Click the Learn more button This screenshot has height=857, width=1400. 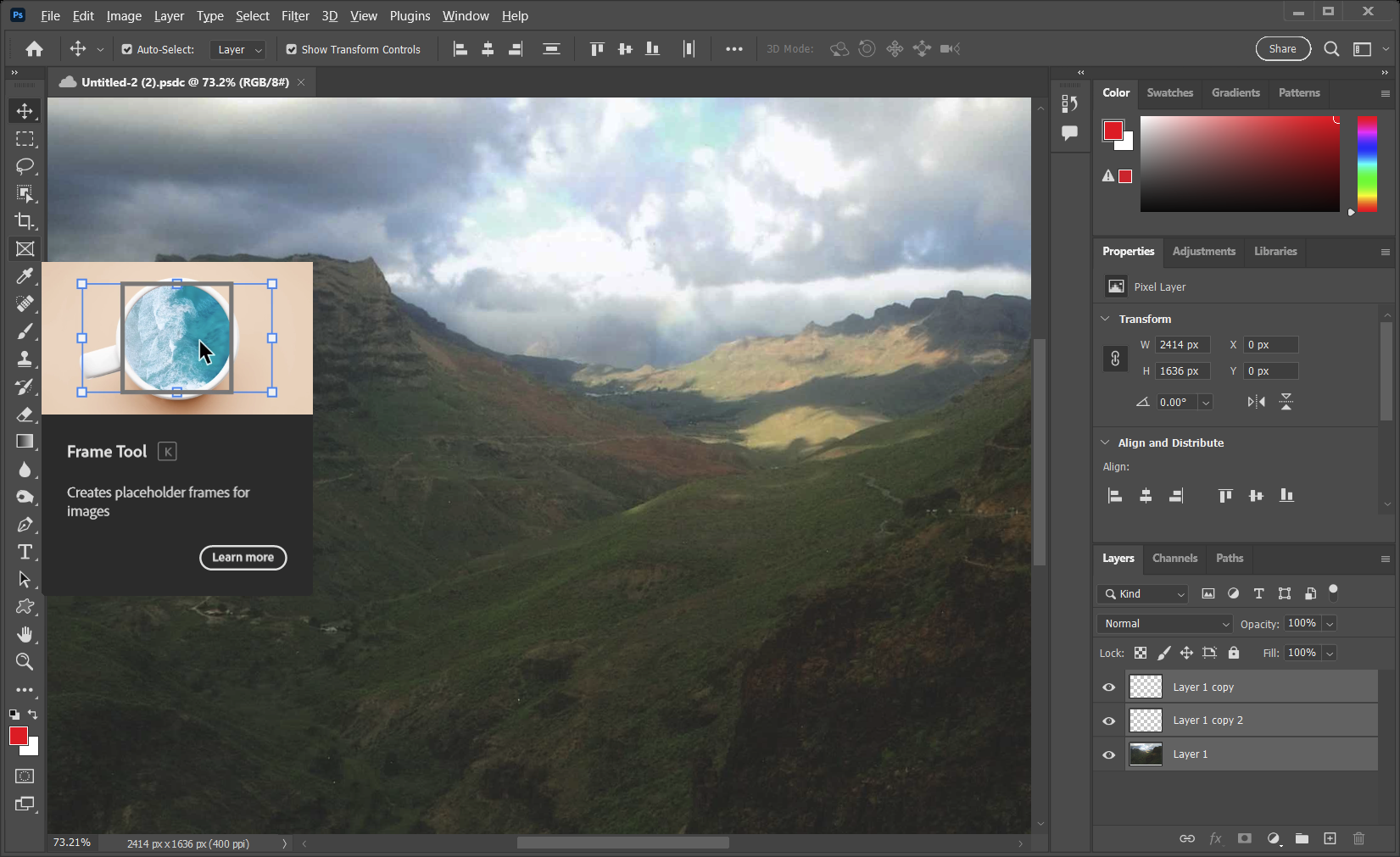[243, 557]
